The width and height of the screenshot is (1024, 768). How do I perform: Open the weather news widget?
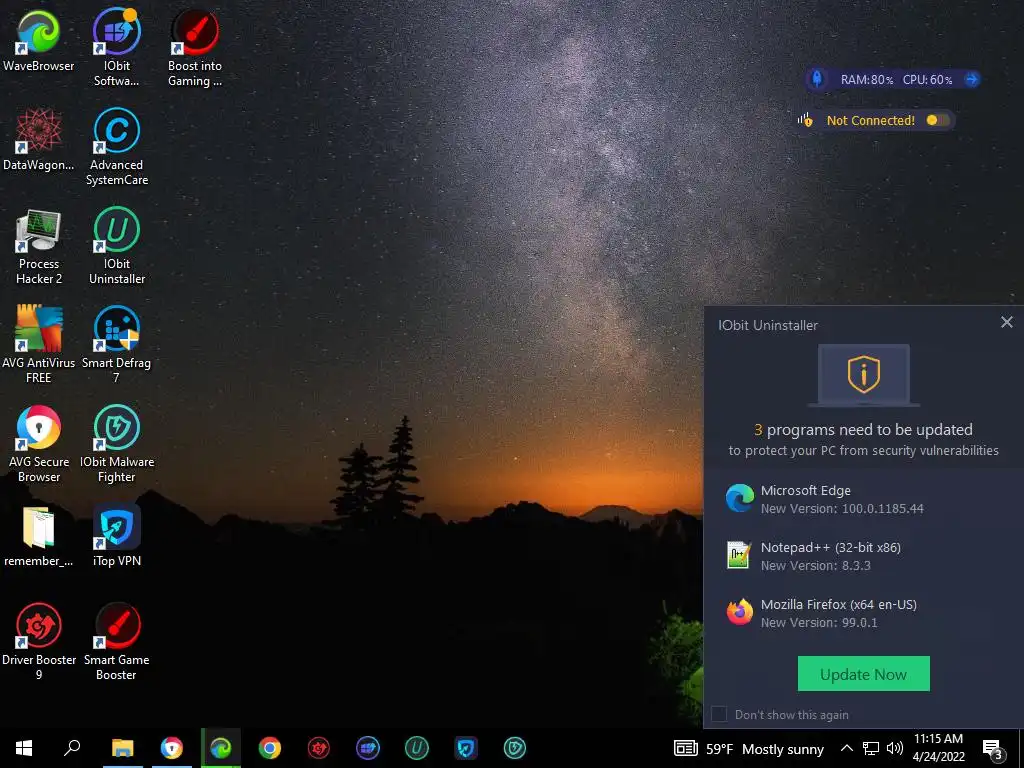click(749, 748)
